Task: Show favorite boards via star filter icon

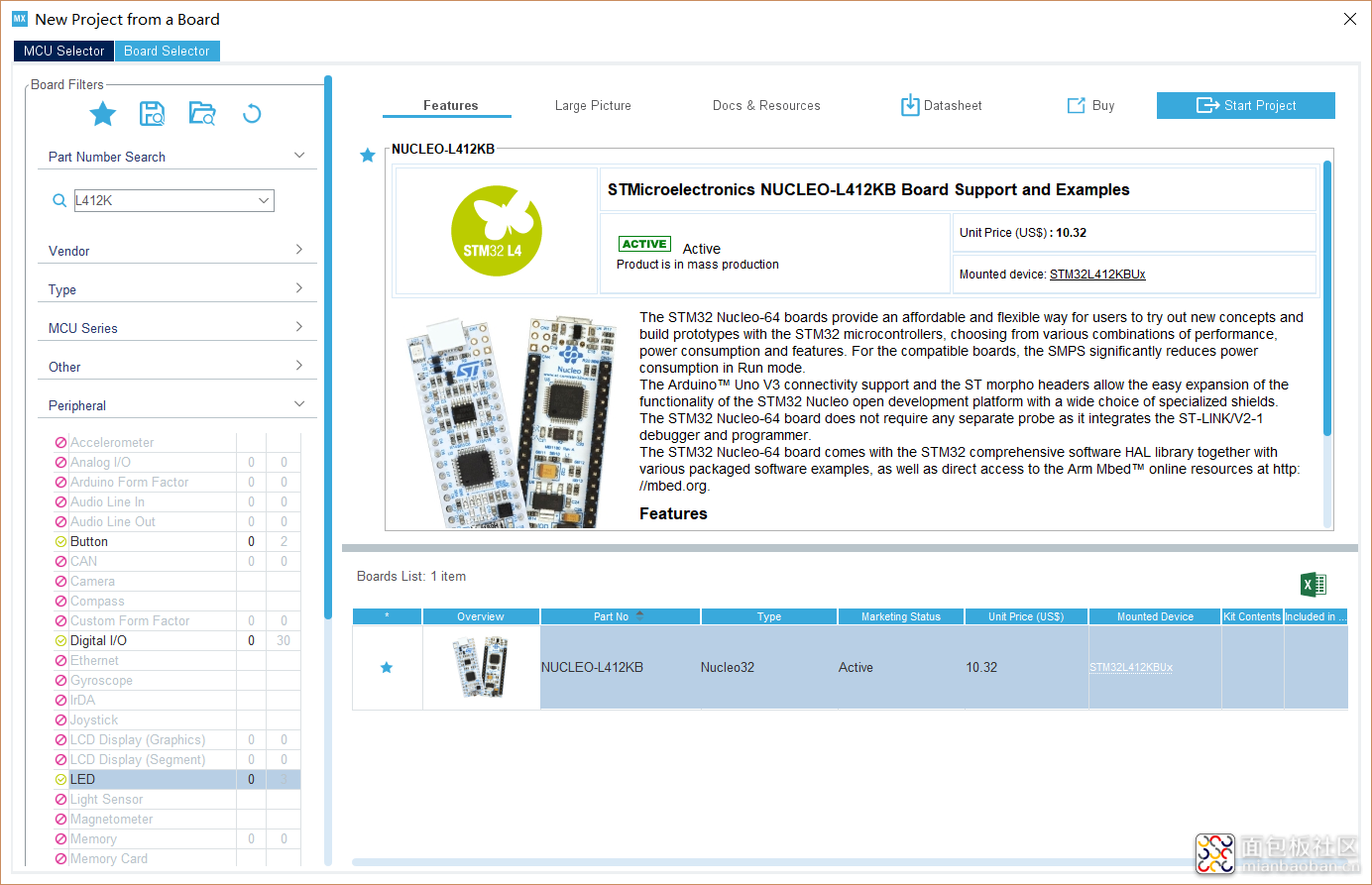Action: tap(103, 114)
